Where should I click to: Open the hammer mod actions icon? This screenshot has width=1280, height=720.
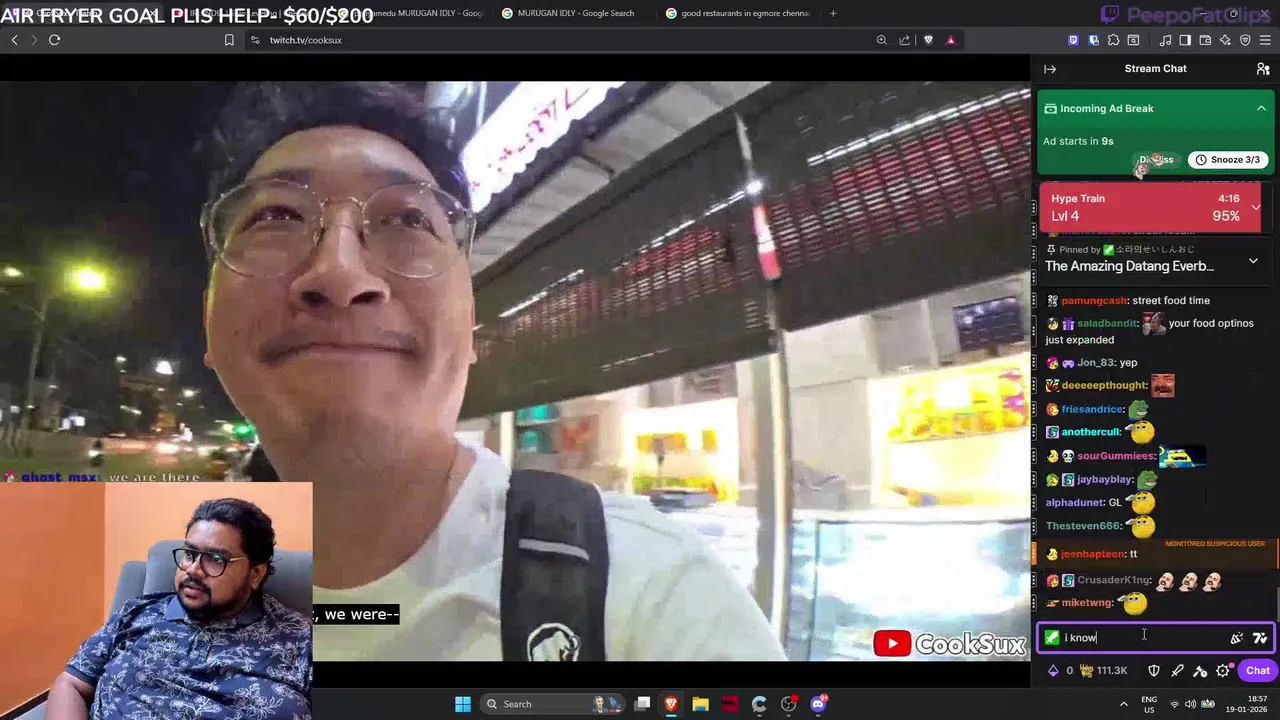(1200, 671)
